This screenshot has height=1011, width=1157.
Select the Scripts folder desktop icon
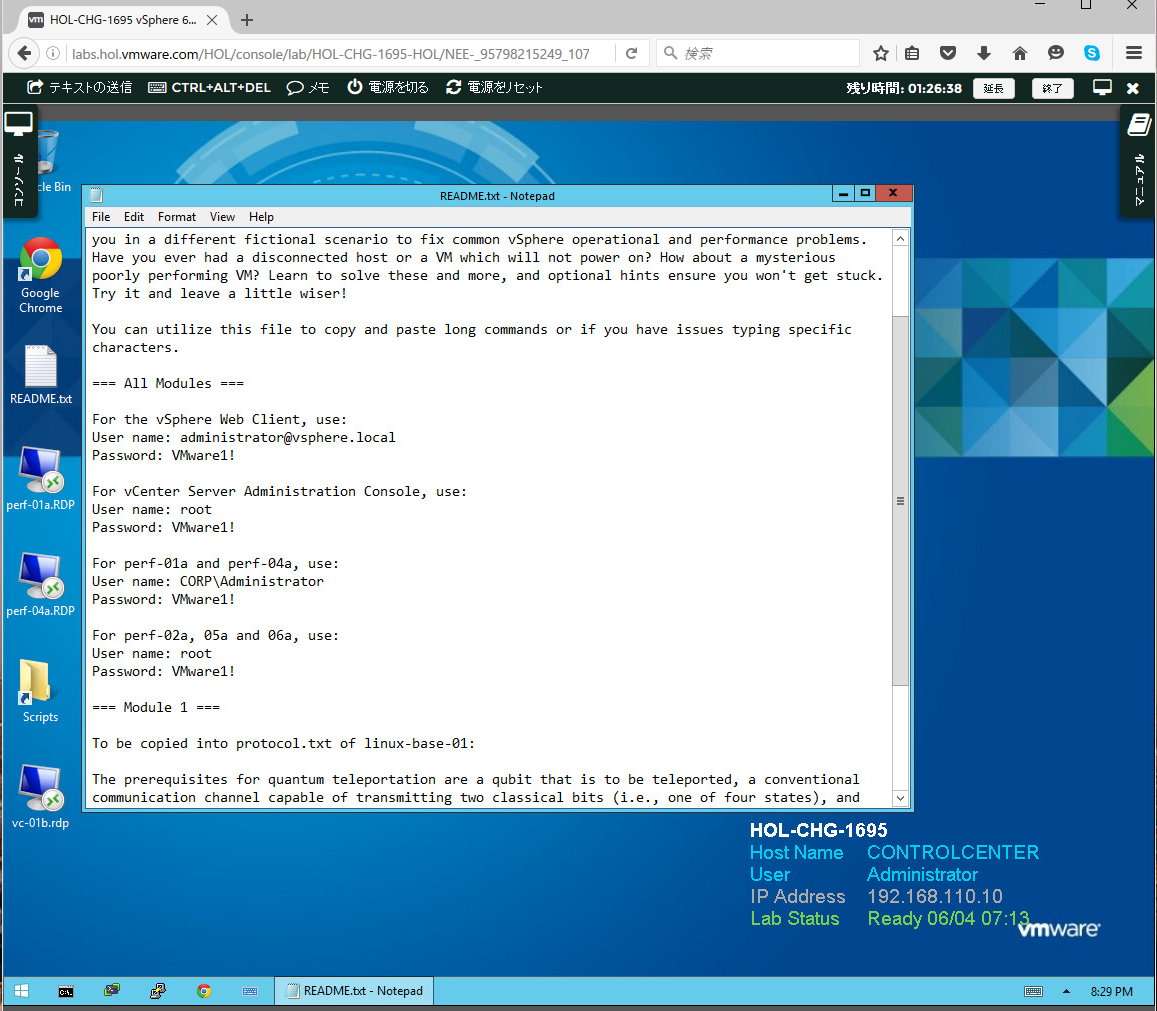click(x=40, y=691)
